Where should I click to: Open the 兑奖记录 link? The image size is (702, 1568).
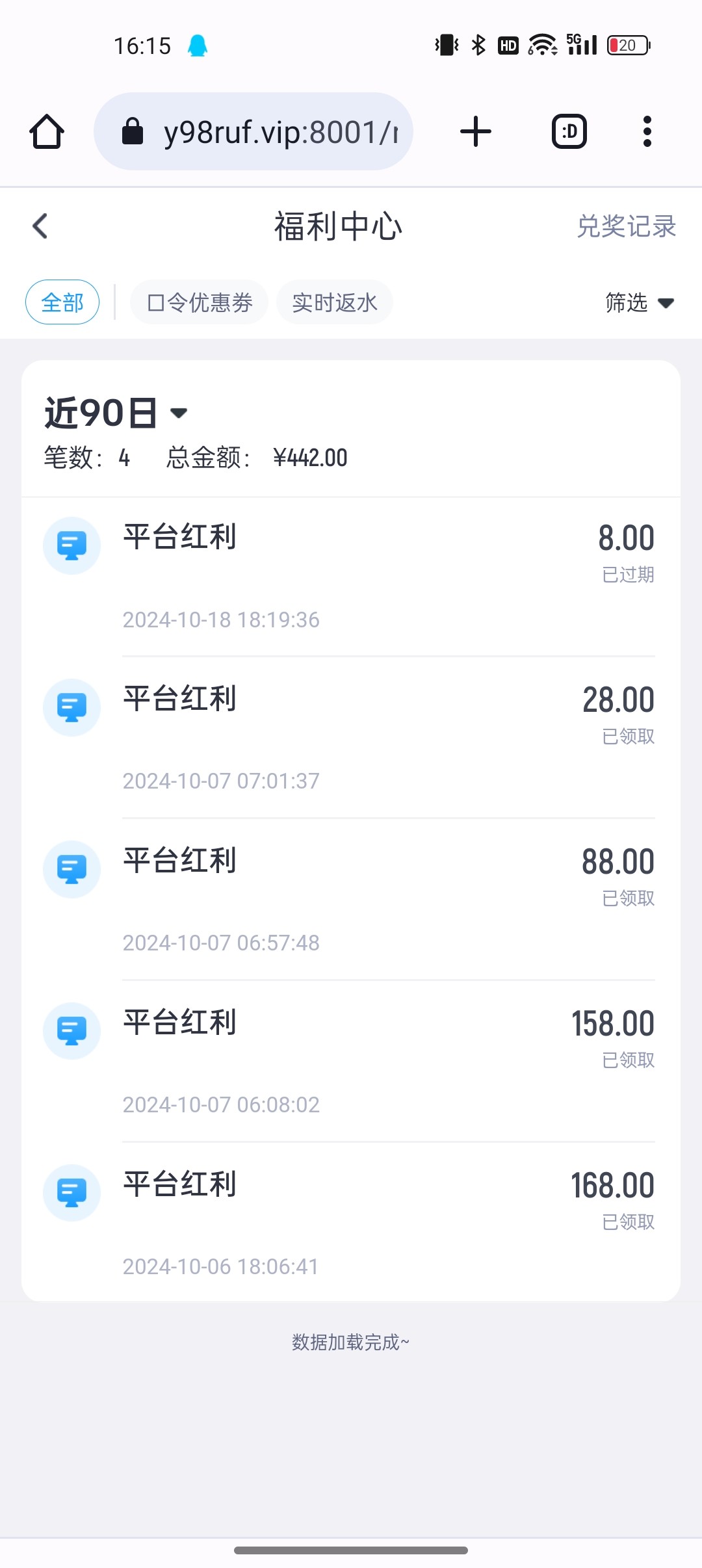(x=626, y=226)
